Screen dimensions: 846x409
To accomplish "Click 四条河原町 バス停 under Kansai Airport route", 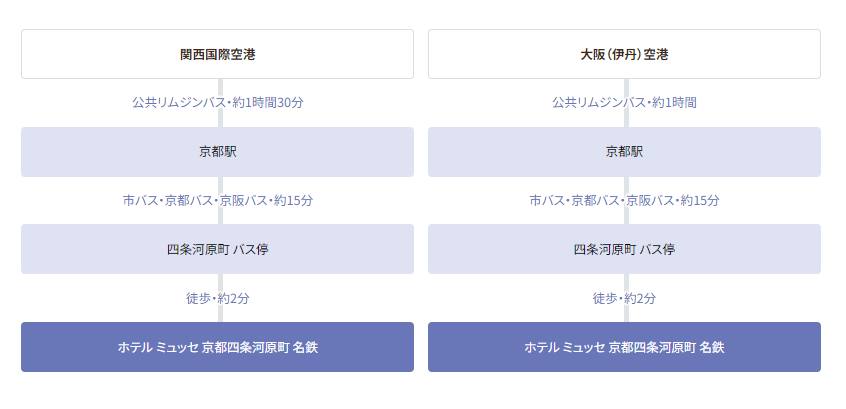I will pos(217,249).
